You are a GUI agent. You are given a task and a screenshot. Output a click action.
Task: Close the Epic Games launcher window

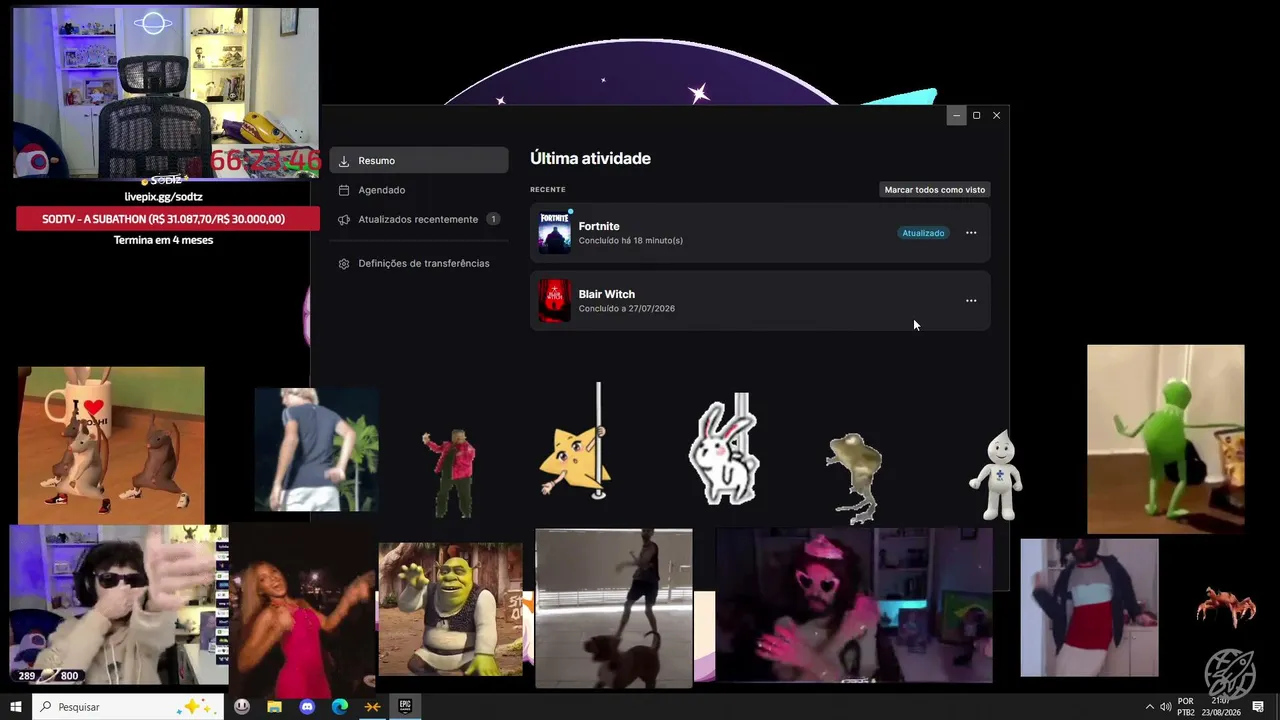click(996, 115)
